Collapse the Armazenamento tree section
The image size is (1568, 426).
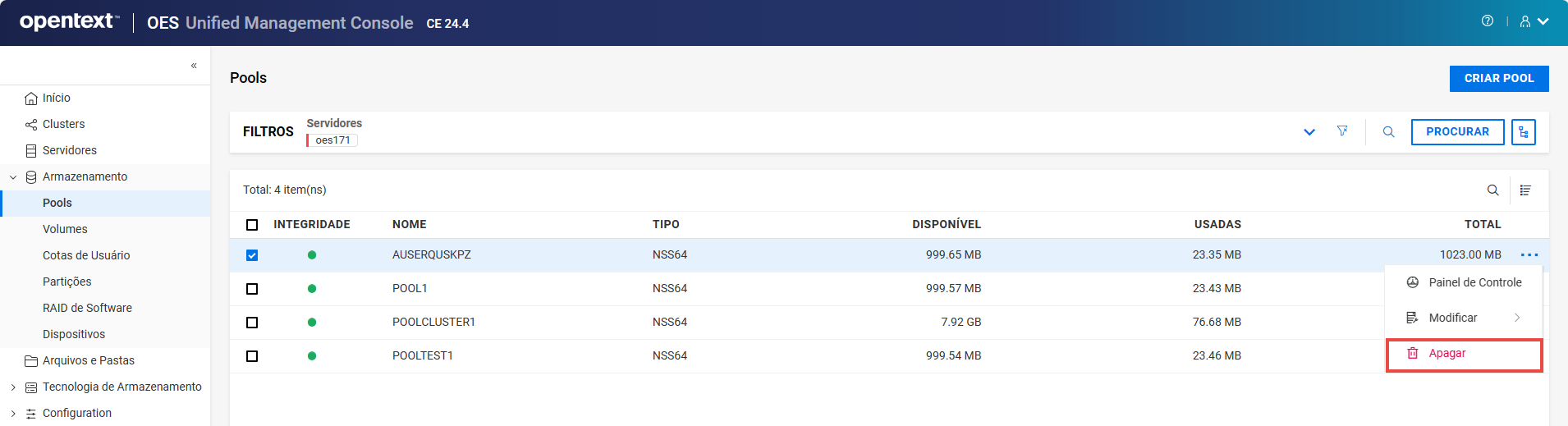(x=13, y=177)
